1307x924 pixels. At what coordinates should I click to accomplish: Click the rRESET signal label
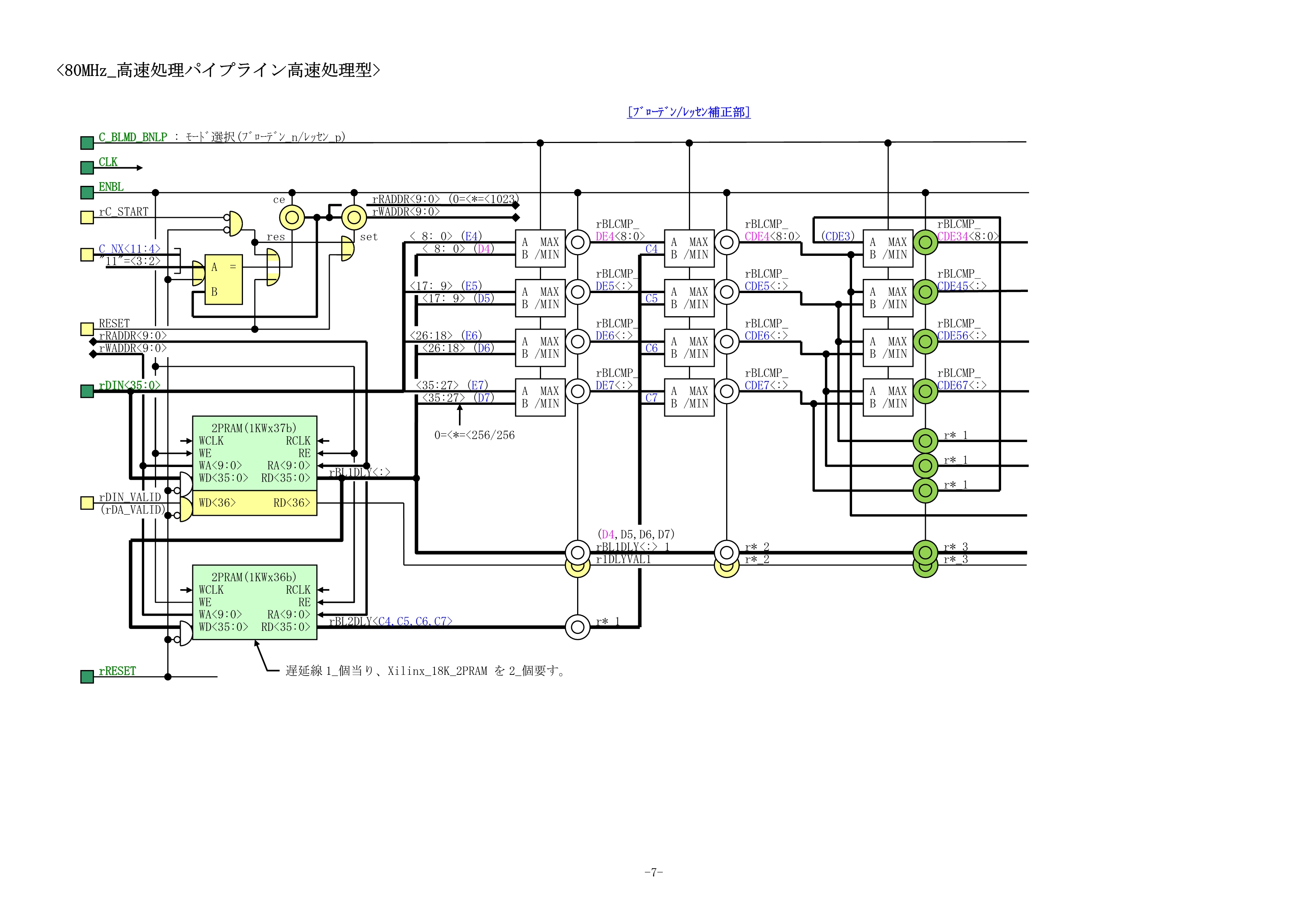(x=117, y=671)
